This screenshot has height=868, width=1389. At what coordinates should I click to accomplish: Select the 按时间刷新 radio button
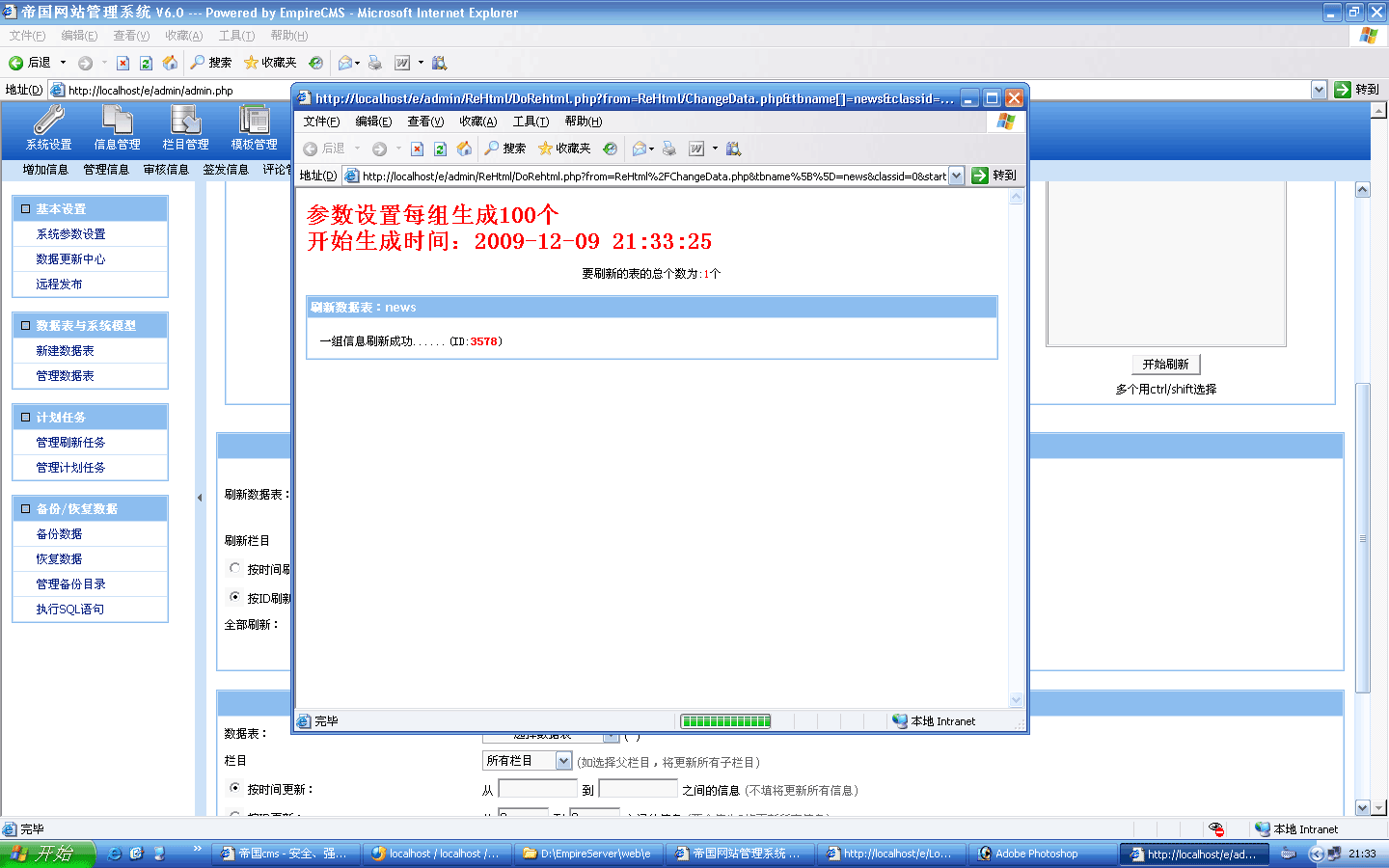pyautogui.click(x=234, y=568)
